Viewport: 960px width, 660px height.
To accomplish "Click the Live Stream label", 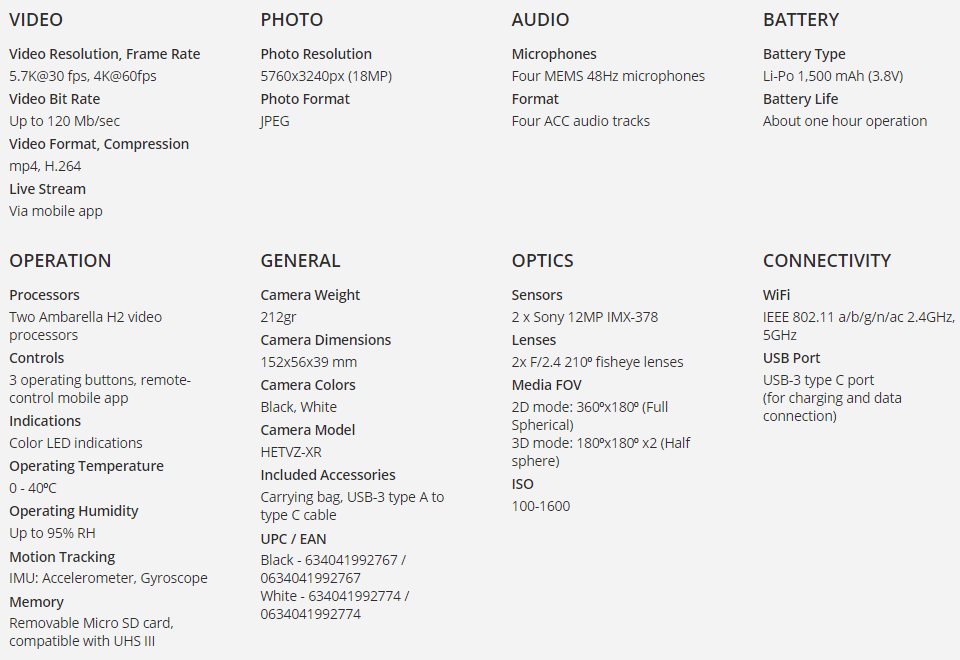I will point(47,189).
